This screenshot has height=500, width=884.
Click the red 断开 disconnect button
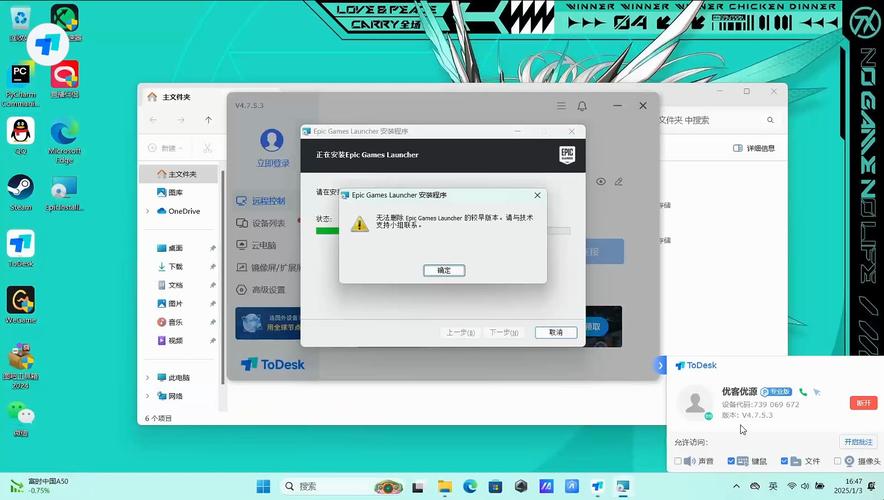pyautogui.click(x=863, y=402)
